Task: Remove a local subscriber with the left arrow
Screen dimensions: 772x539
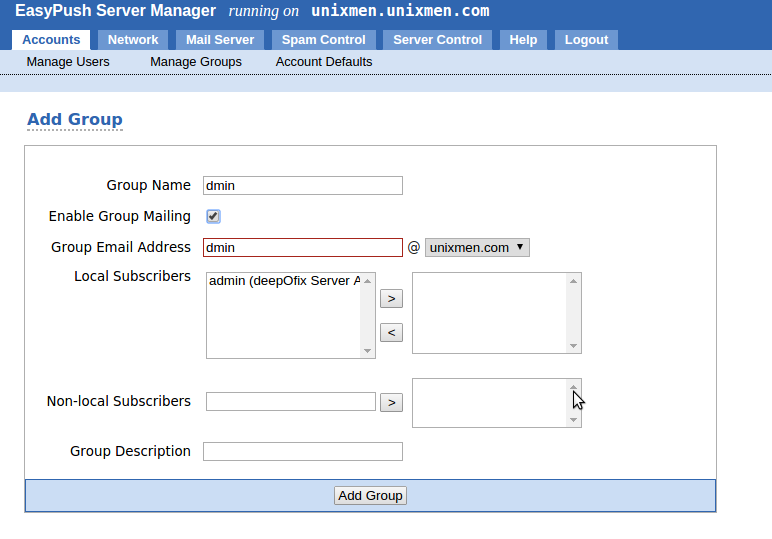Action: pos(391,333)
